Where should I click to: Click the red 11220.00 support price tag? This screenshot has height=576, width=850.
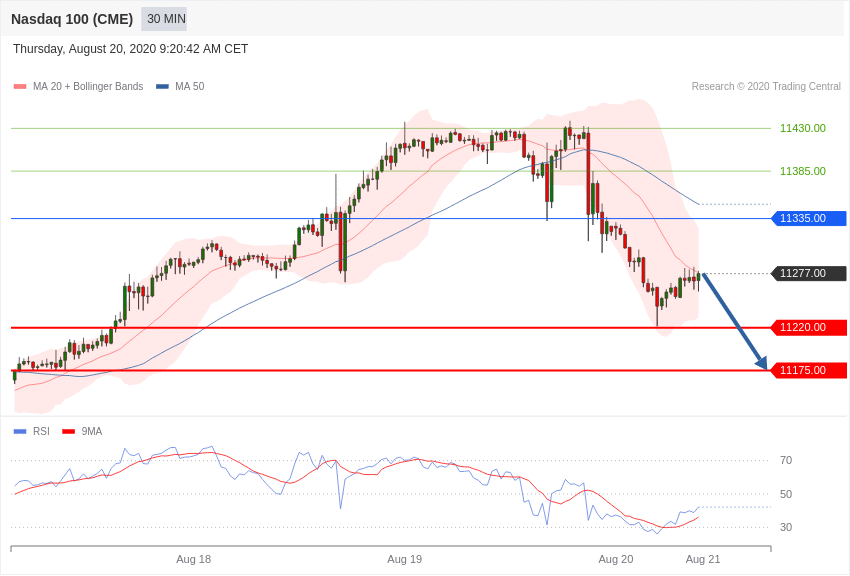tap(809, 327)
